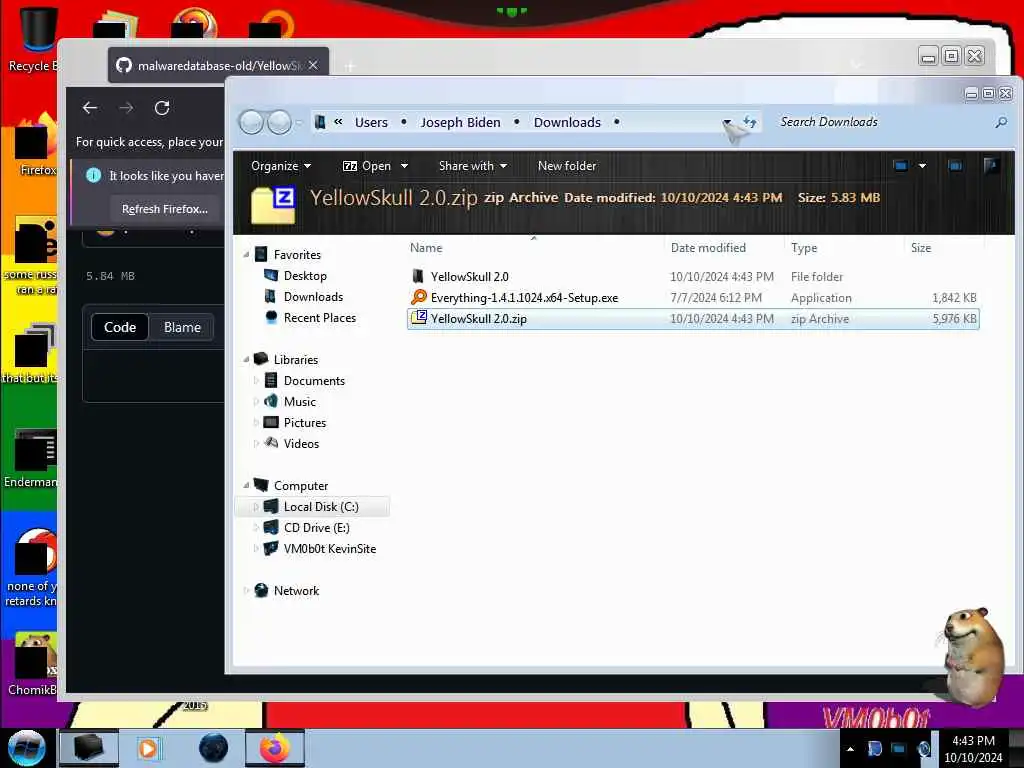Open the Share with menu
The image size is (1024, 768).
[x=473, y=166]
